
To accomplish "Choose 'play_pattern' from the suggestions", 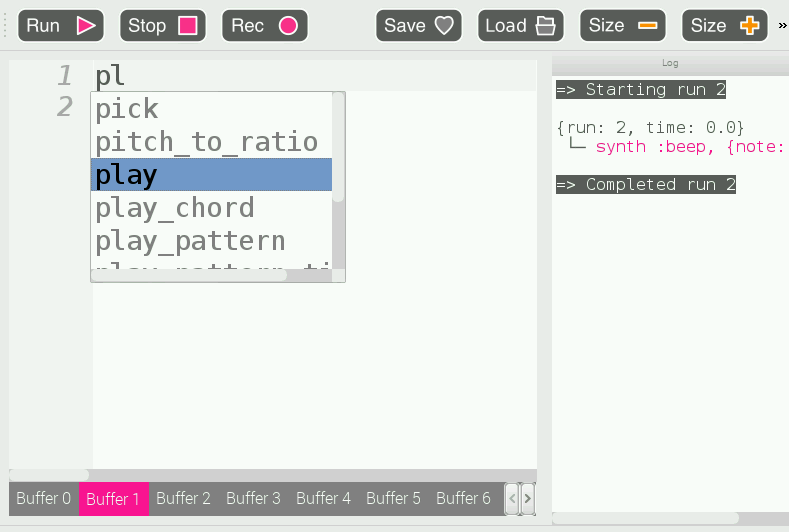I will [190, 241].
